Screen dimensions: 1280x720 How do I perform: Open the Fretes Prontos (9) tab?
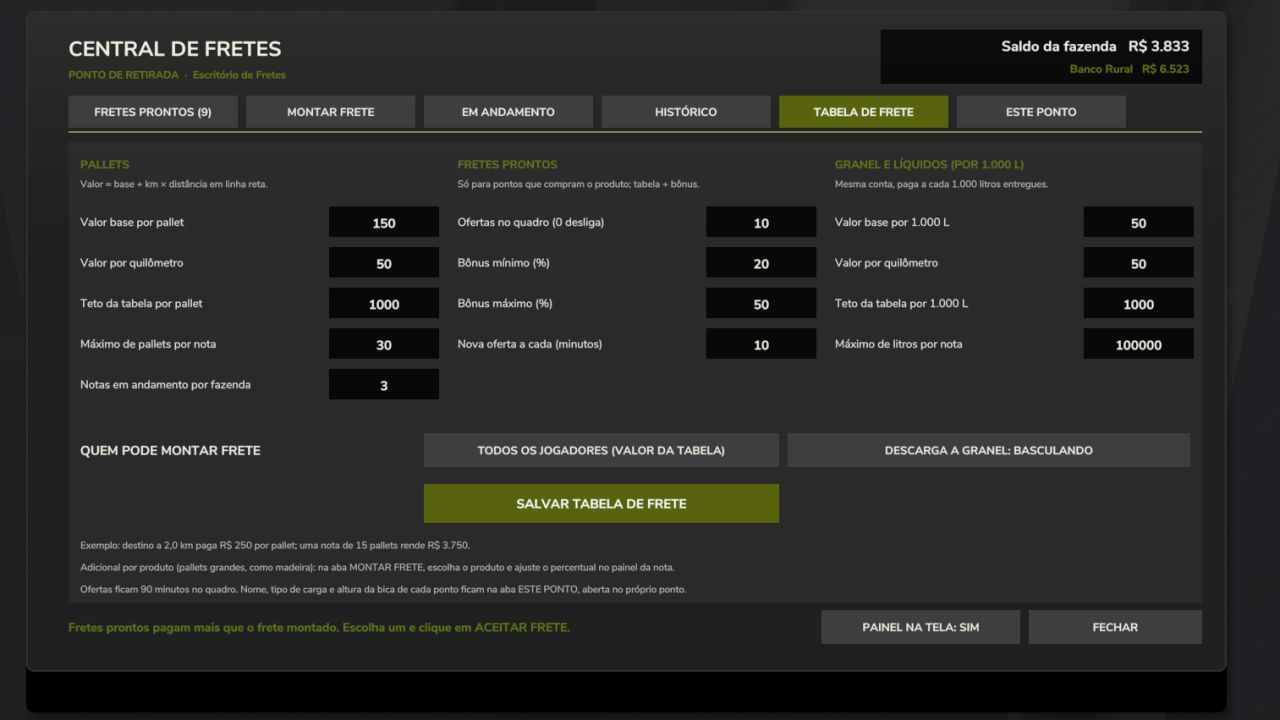click(153, 112)
